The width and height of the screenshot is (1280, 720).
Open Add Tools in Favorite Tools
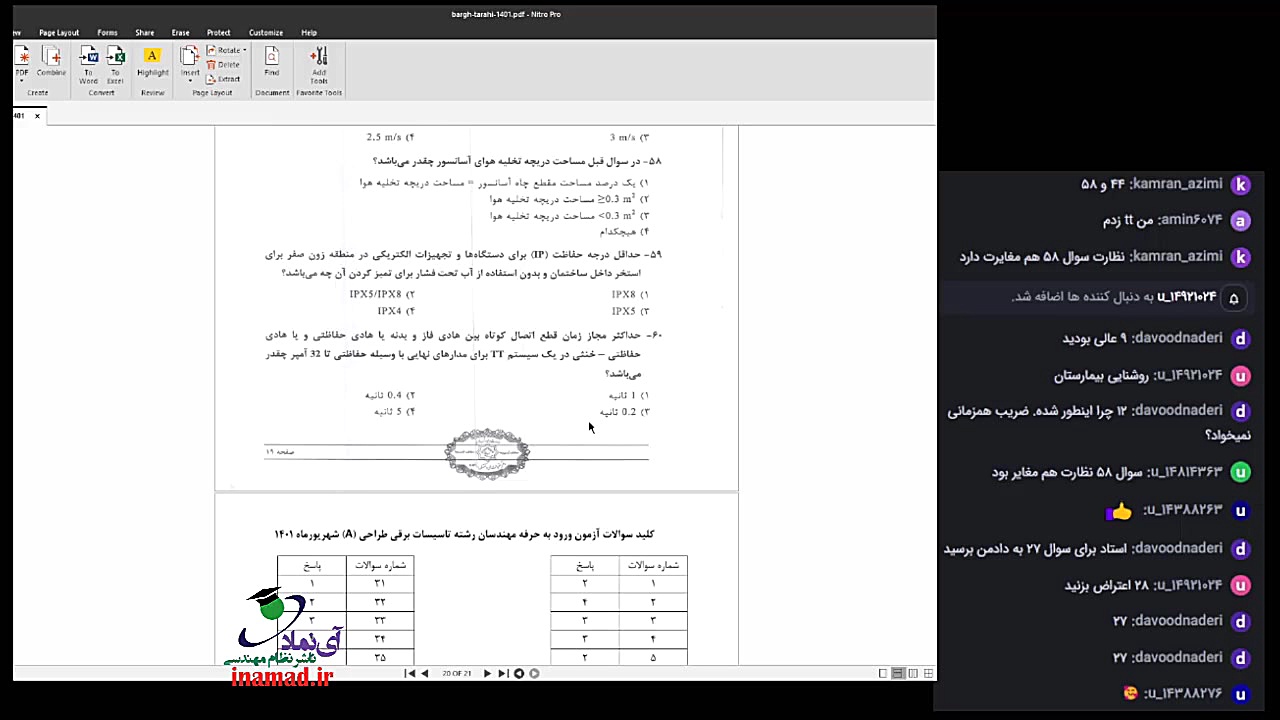(x=319, y=58)
